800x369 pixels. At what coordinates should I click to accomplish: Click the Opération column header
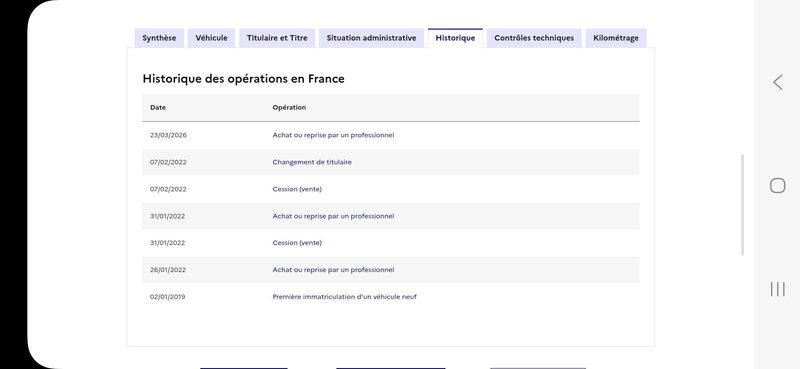coord(289,108)
